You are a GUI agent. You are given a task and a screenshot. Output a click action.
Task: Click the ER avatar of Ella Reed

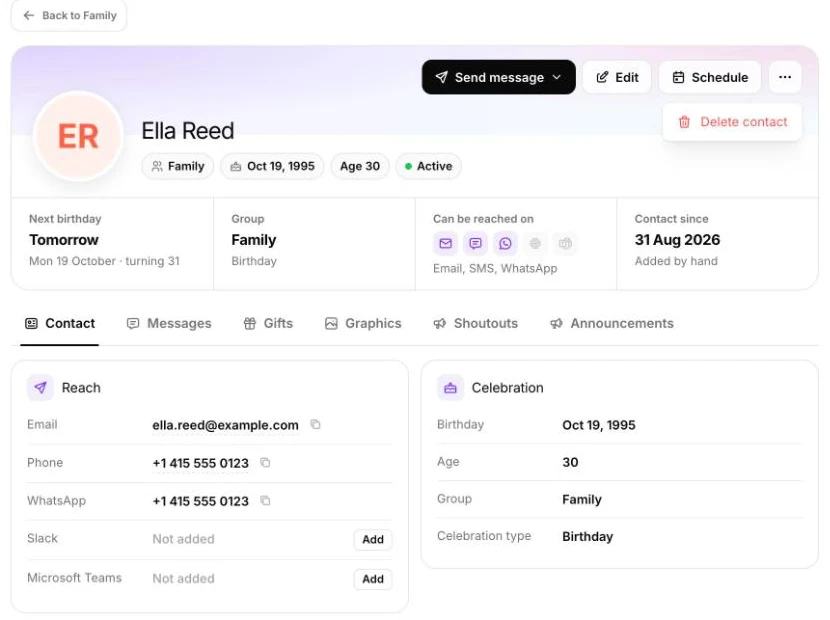coord(78,136)
